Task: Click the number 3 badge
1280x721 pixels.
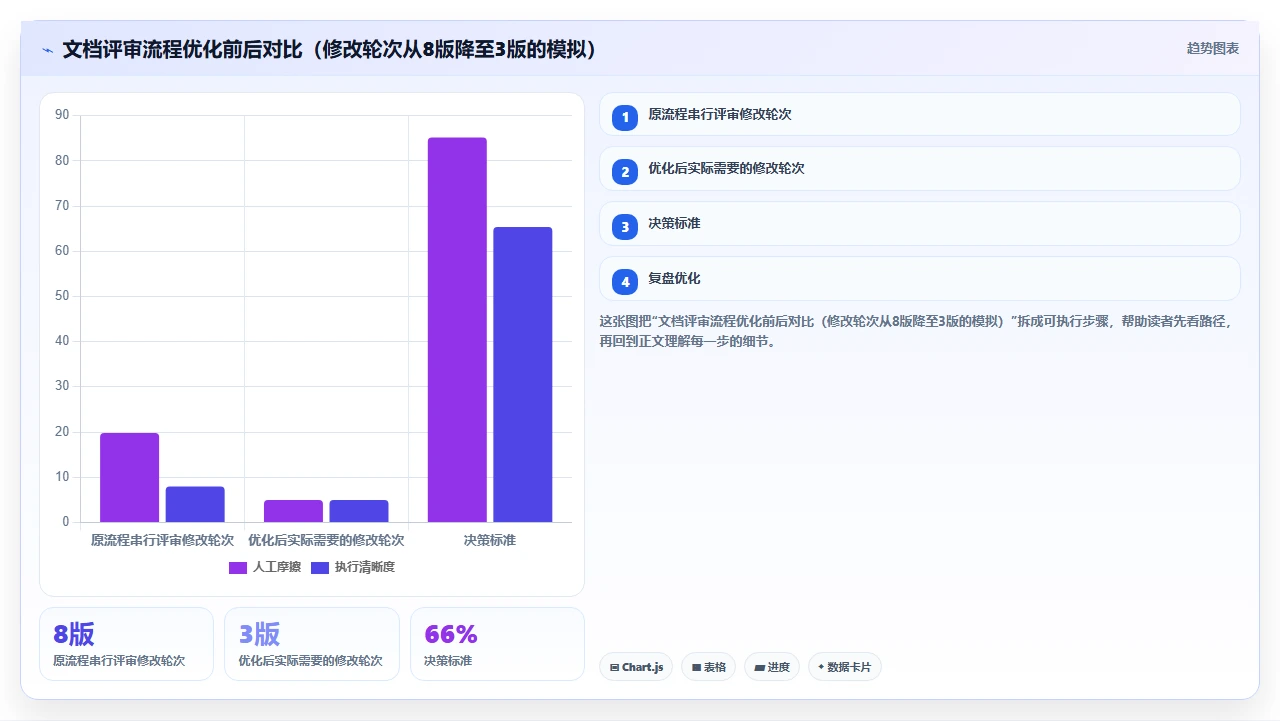Action: tap(625, 226)
